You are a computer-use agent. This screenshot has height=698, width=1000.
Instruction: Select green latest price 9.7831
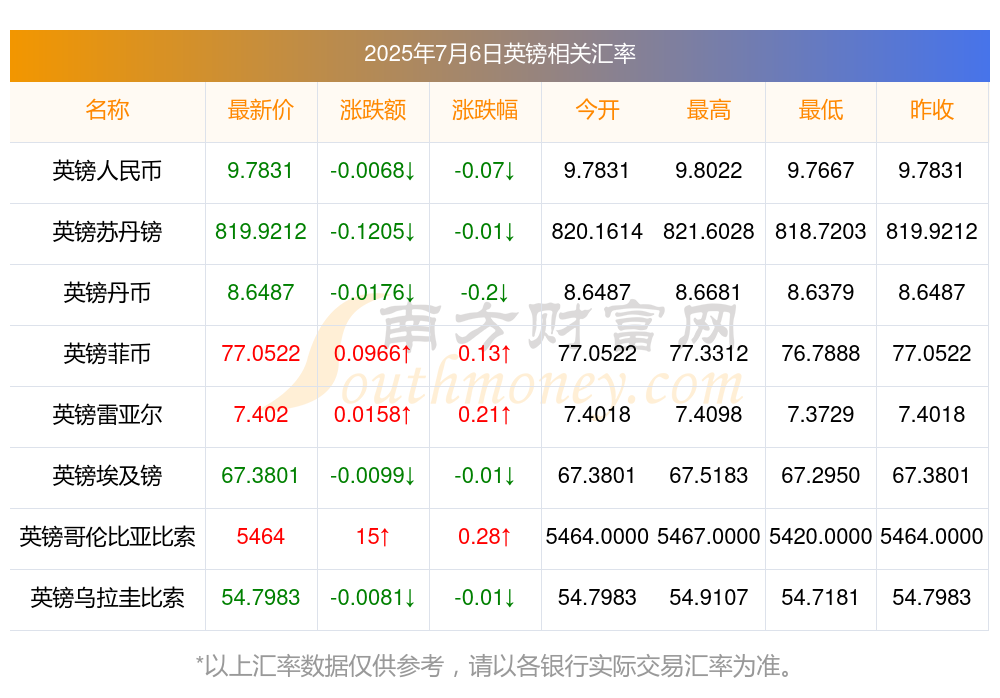pos(260,170)
